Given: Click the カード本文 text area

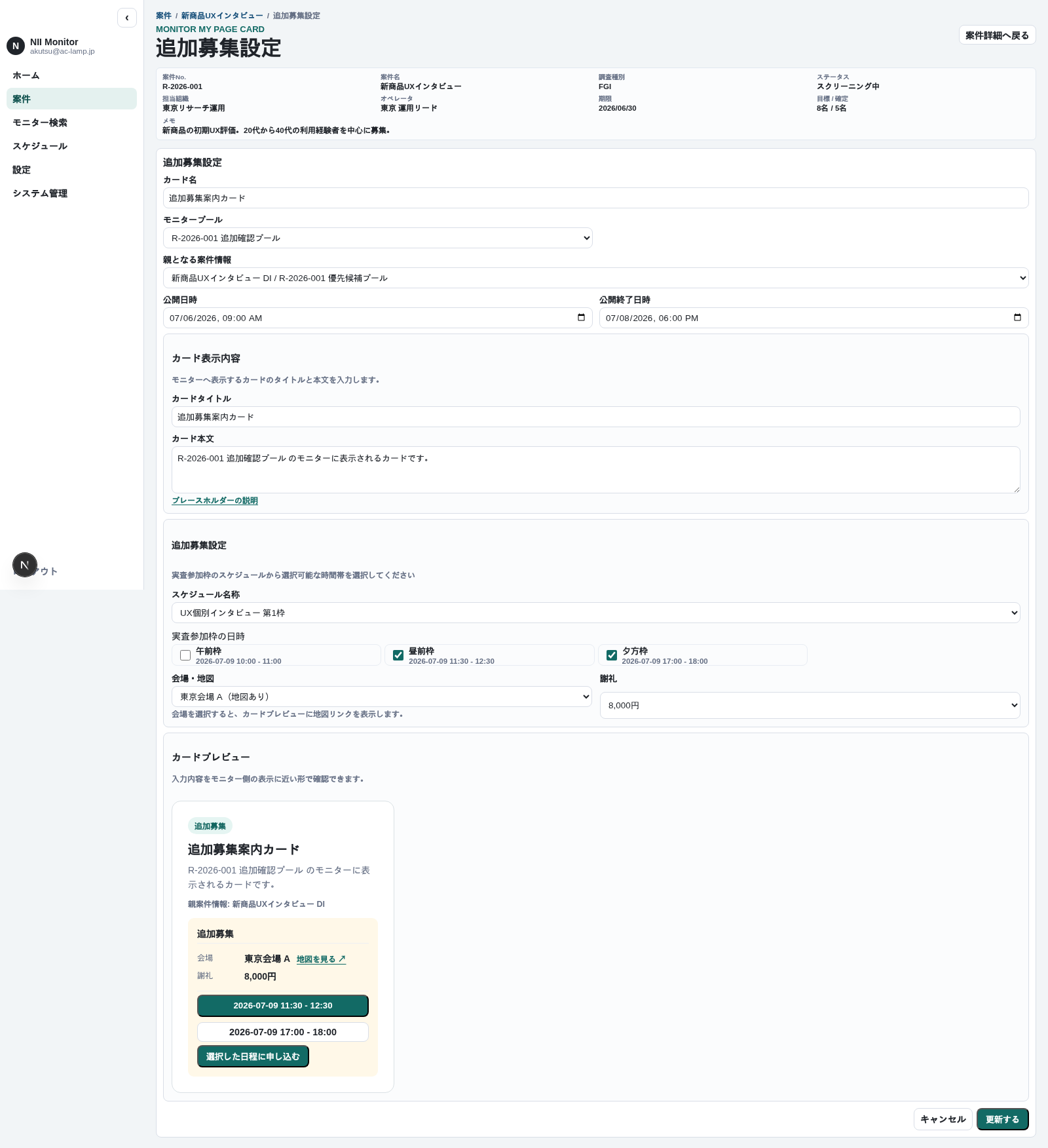Looking at the screenshot, I should pos(596,470).
